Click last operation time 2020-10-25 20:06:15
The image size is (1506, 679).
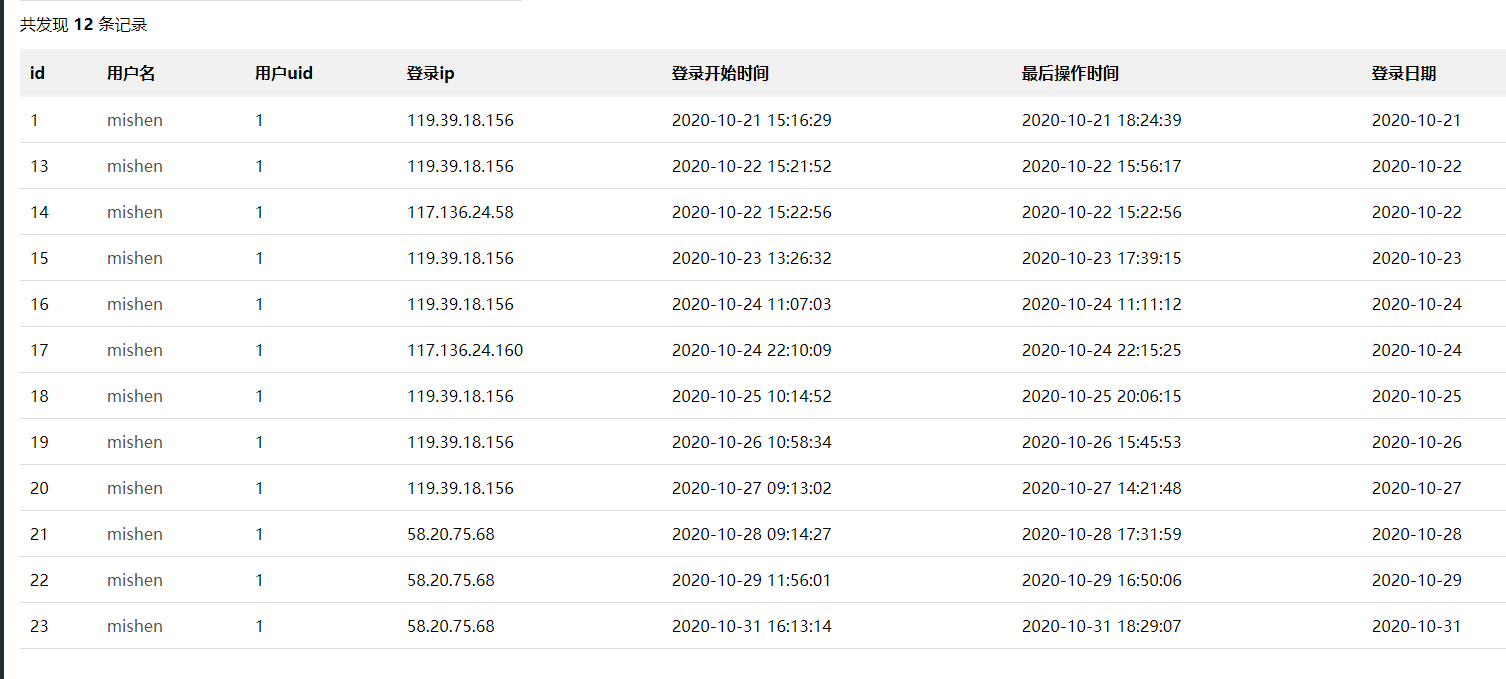[1101, 396]
